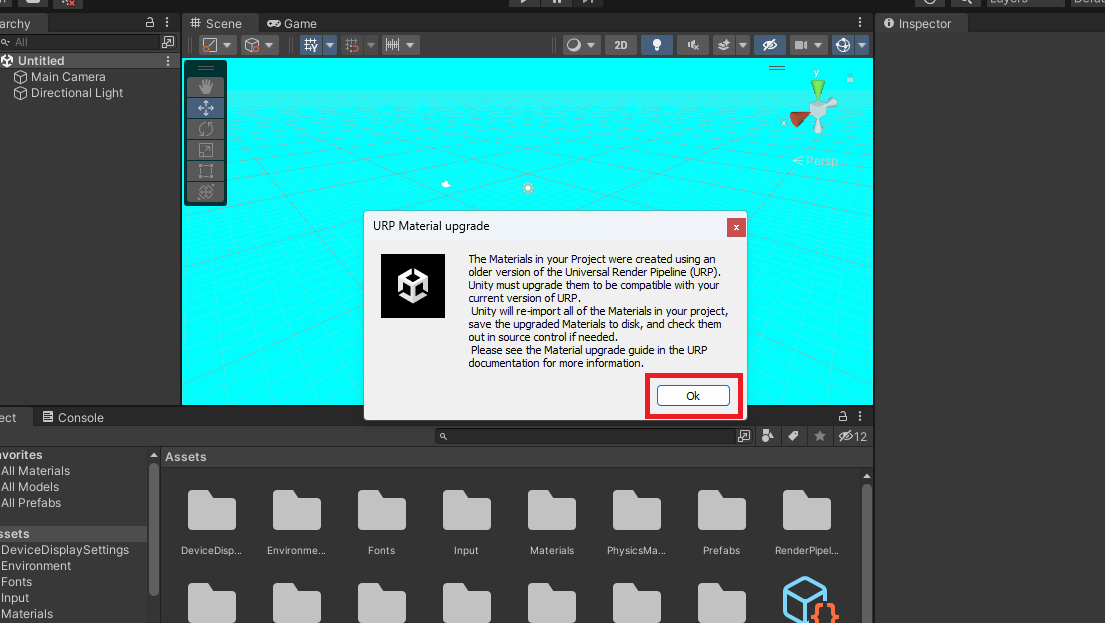Click the scene camera settings icon
This screenshot has height=623, width=1105.
coord(801,45)
